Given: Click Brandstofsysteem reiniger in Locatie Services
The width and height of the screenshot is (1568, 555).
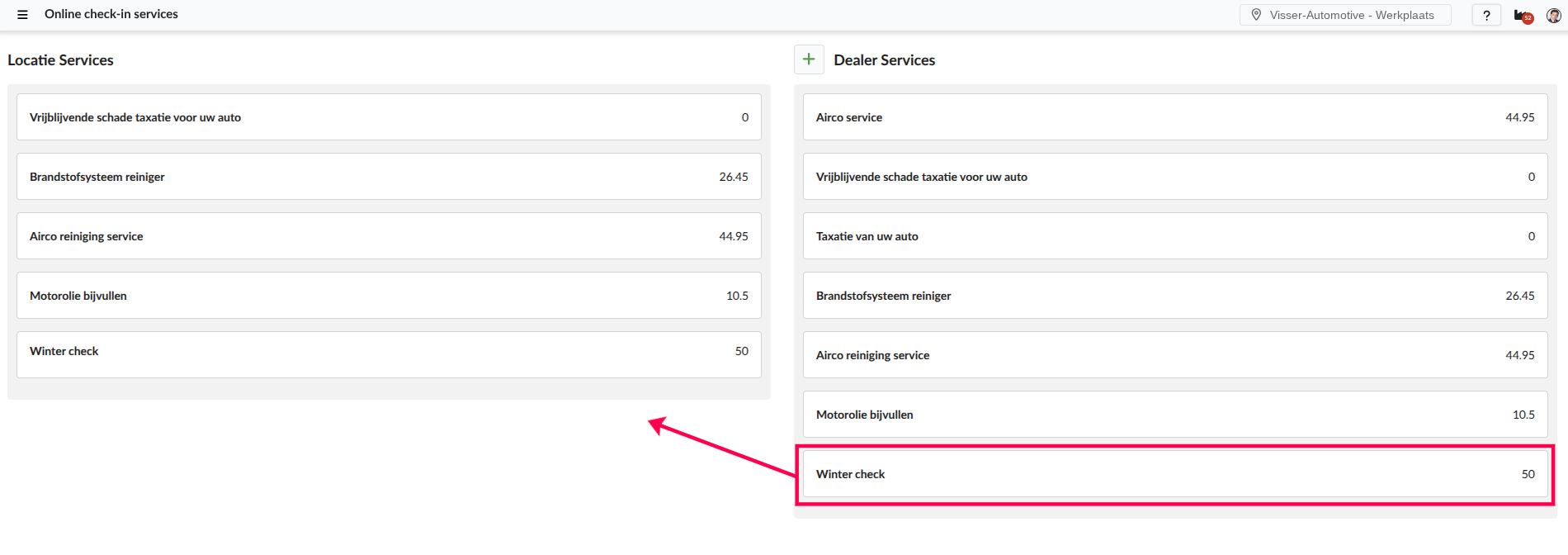Looking at the screenshot, I should pos(388,177).
